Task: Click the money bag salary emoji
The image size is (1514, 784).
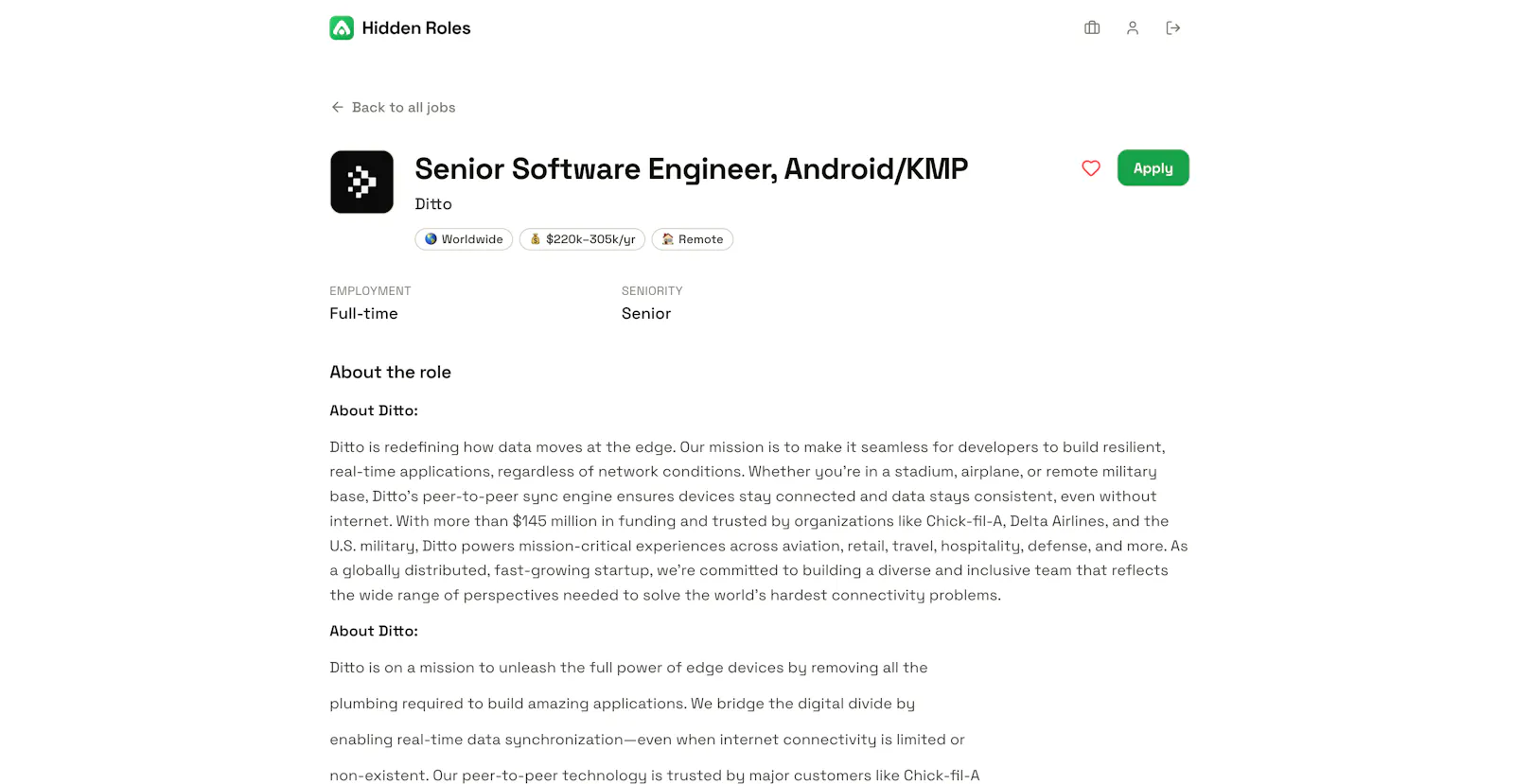Action: coord(536,239)
